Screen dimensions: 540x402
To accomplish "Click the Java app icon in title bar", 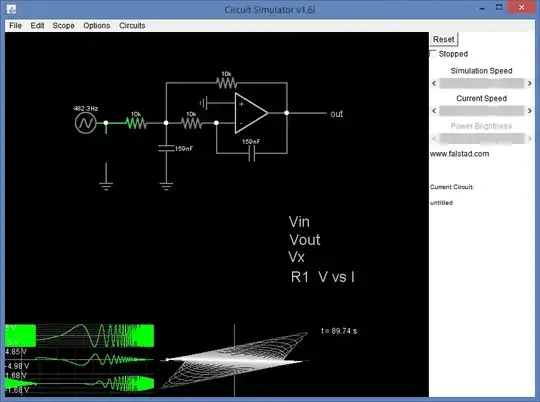I will point(11,9).
